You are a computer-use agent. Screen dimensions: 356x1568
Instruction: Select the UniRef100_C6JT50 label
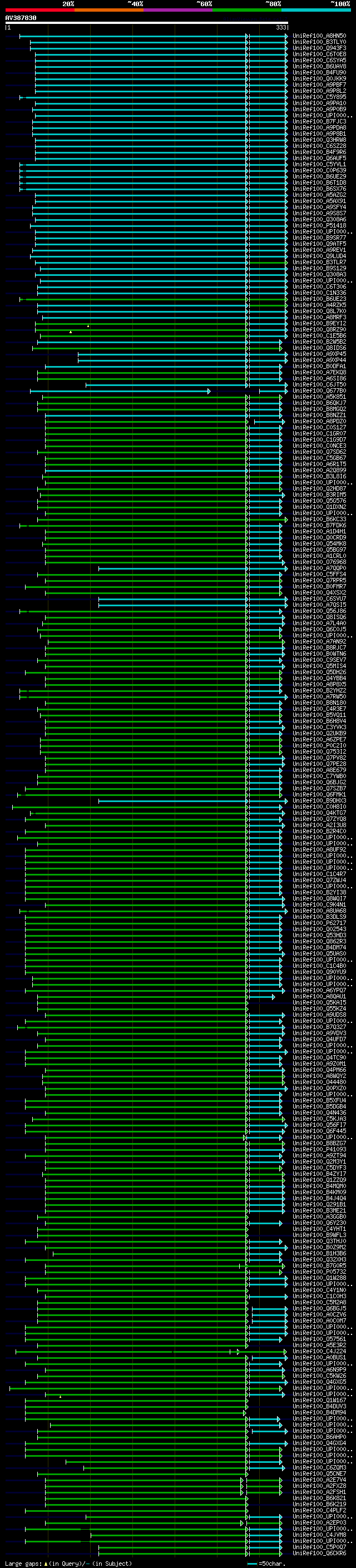point(319,385)
